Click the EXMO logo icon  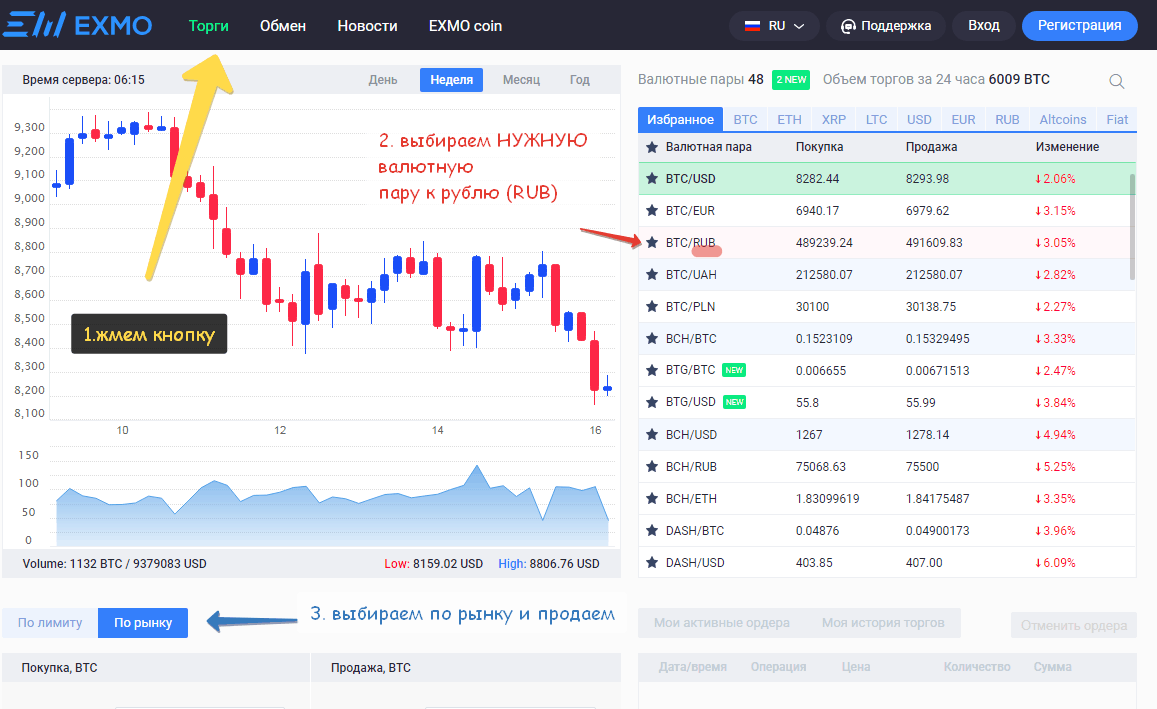(34, 25)
